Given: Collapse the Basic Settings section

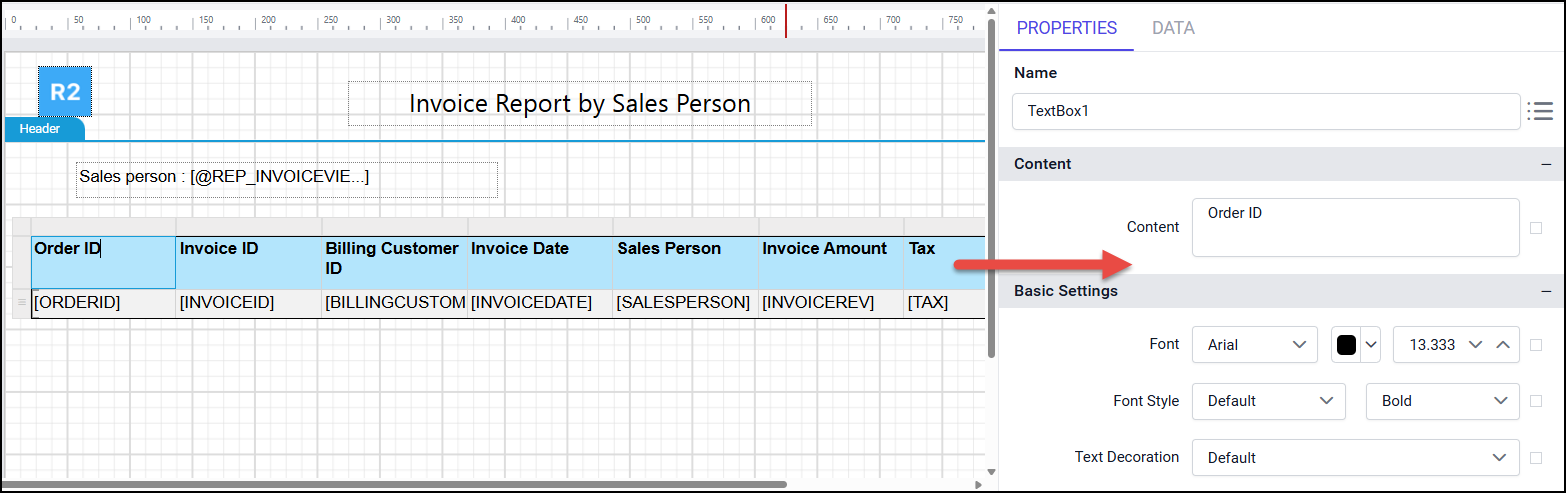Looking at the screenshot, I should click(1546, 291).
